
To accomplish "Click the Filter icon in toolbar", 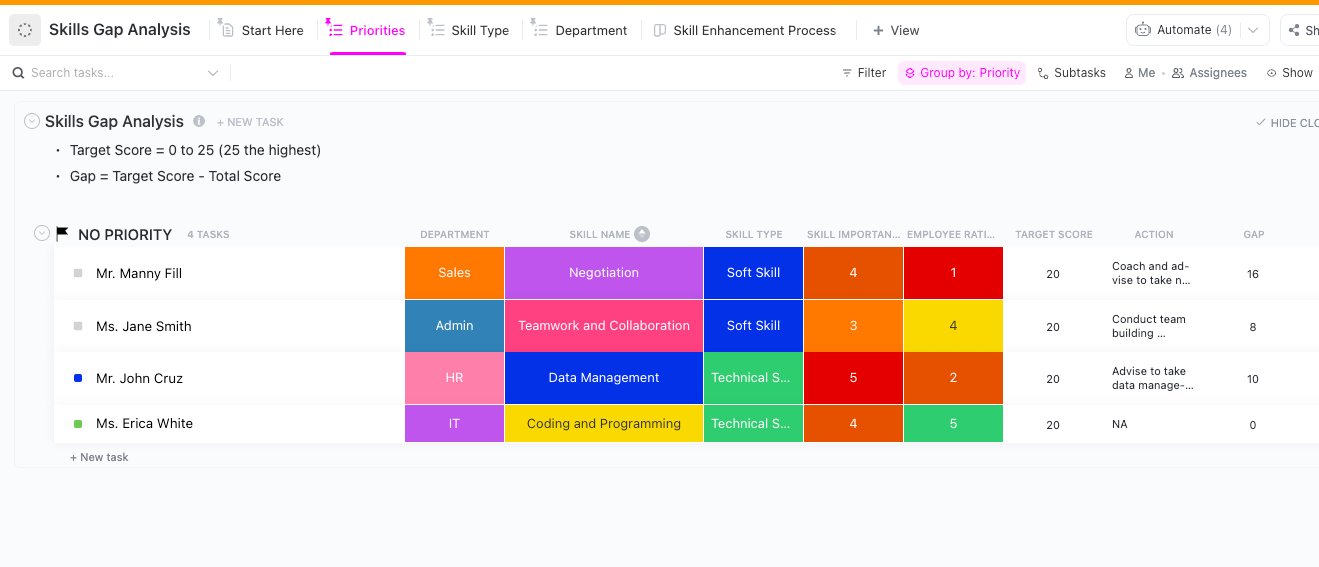I will (847, 73).
